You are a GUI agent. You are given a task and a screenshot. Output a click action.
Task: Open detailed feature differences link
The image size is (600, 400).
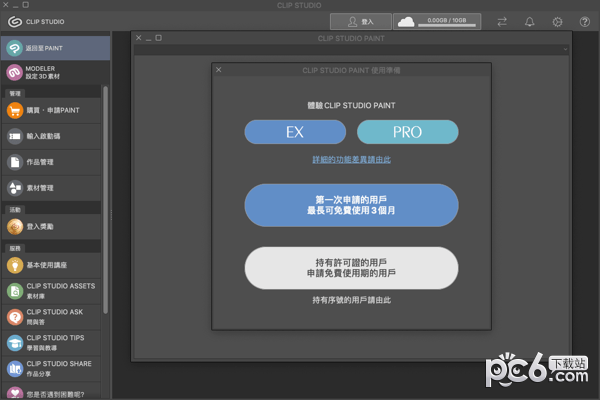tap(352, 160)
